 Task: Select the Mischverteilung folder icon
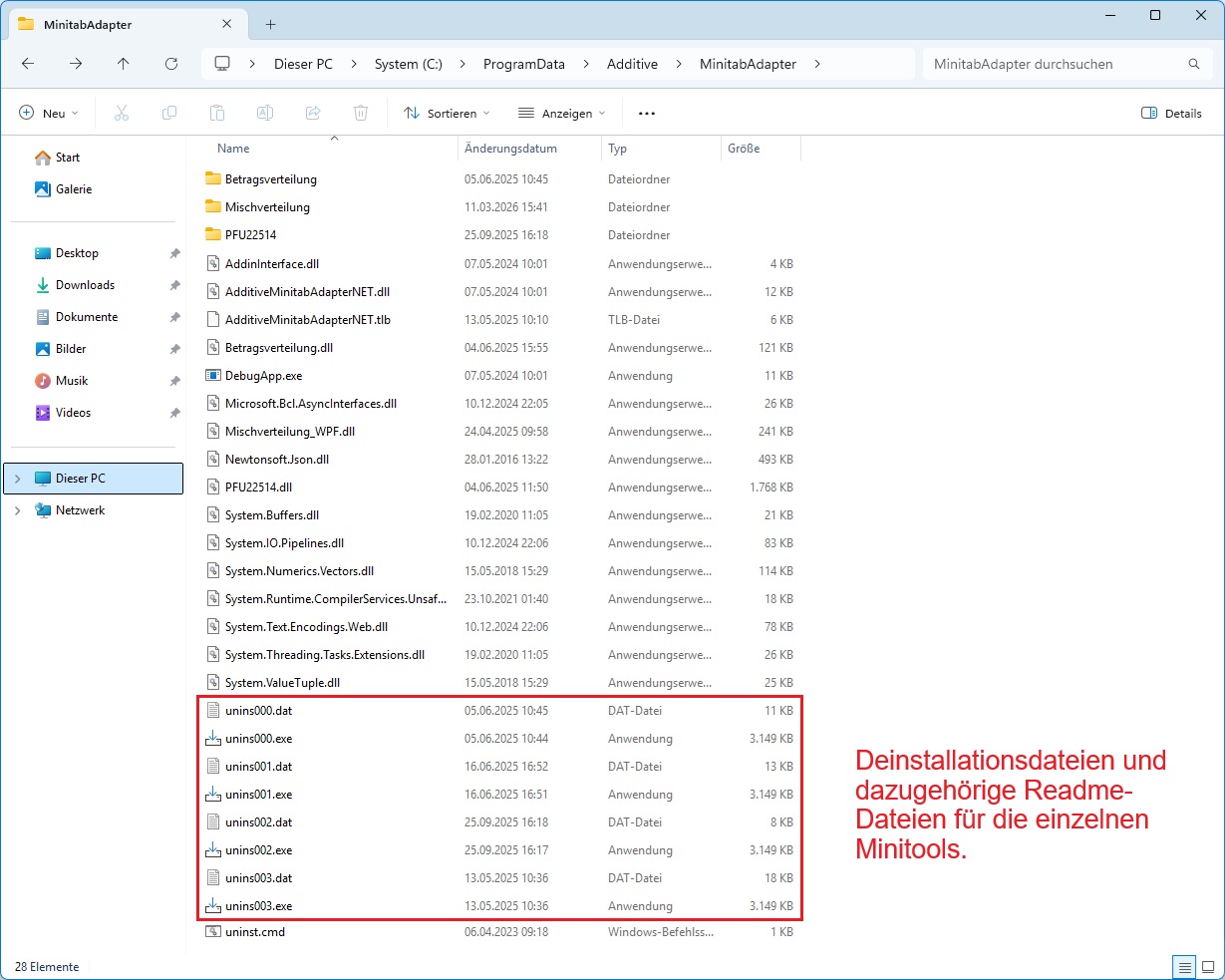(212, 206)
